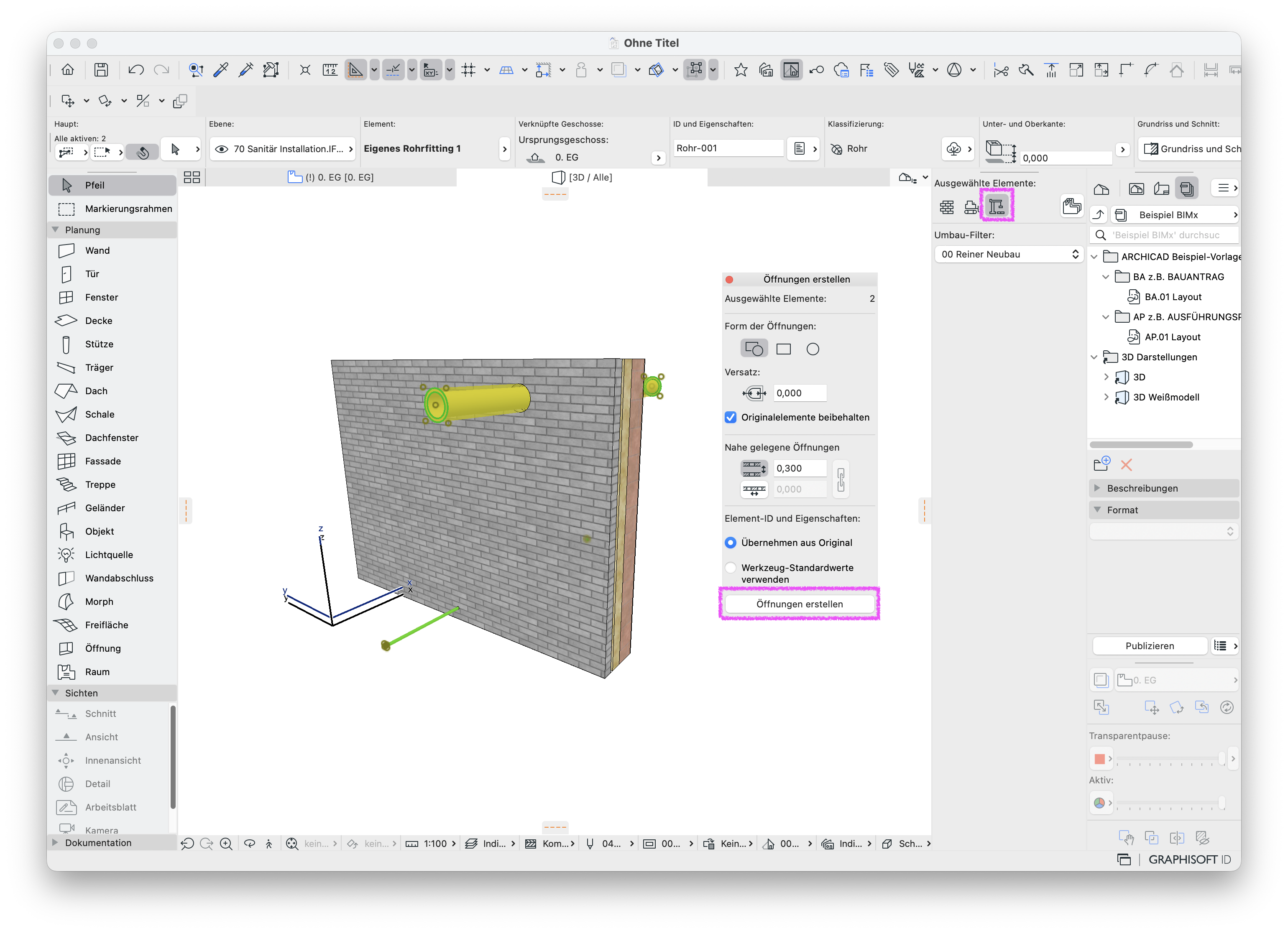Select Werkzeug-Standardwerte verwenden option

coord(731,568)
